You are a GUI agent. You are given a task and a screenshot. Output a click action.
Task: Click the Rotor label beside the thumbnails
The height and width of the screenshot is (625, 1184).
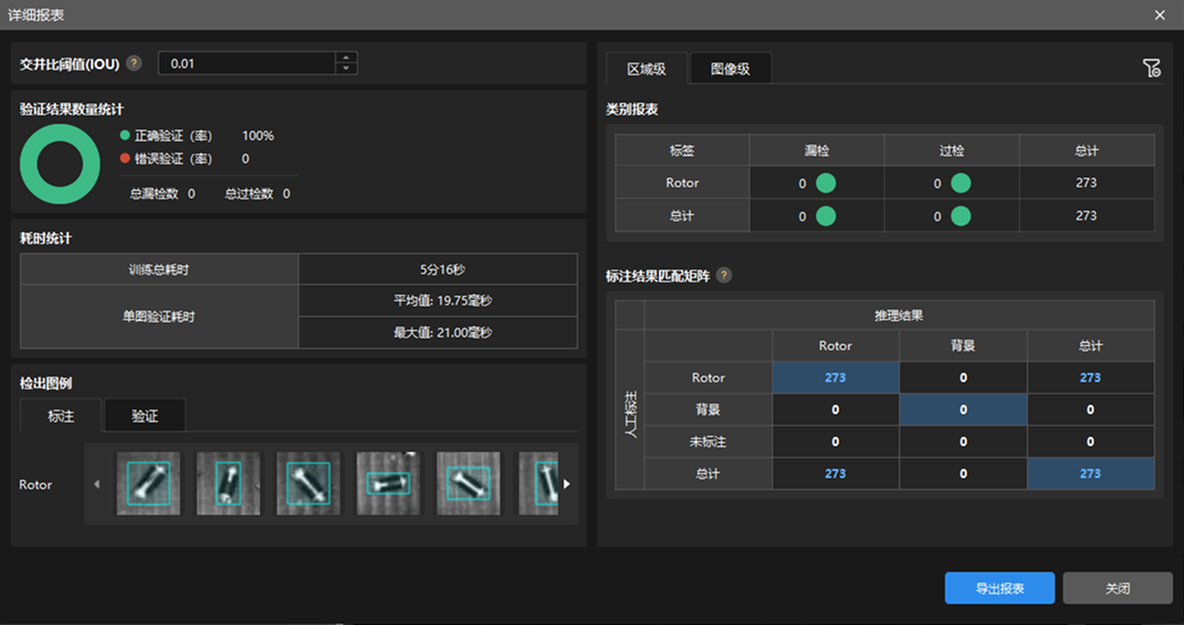pos(35,485)
